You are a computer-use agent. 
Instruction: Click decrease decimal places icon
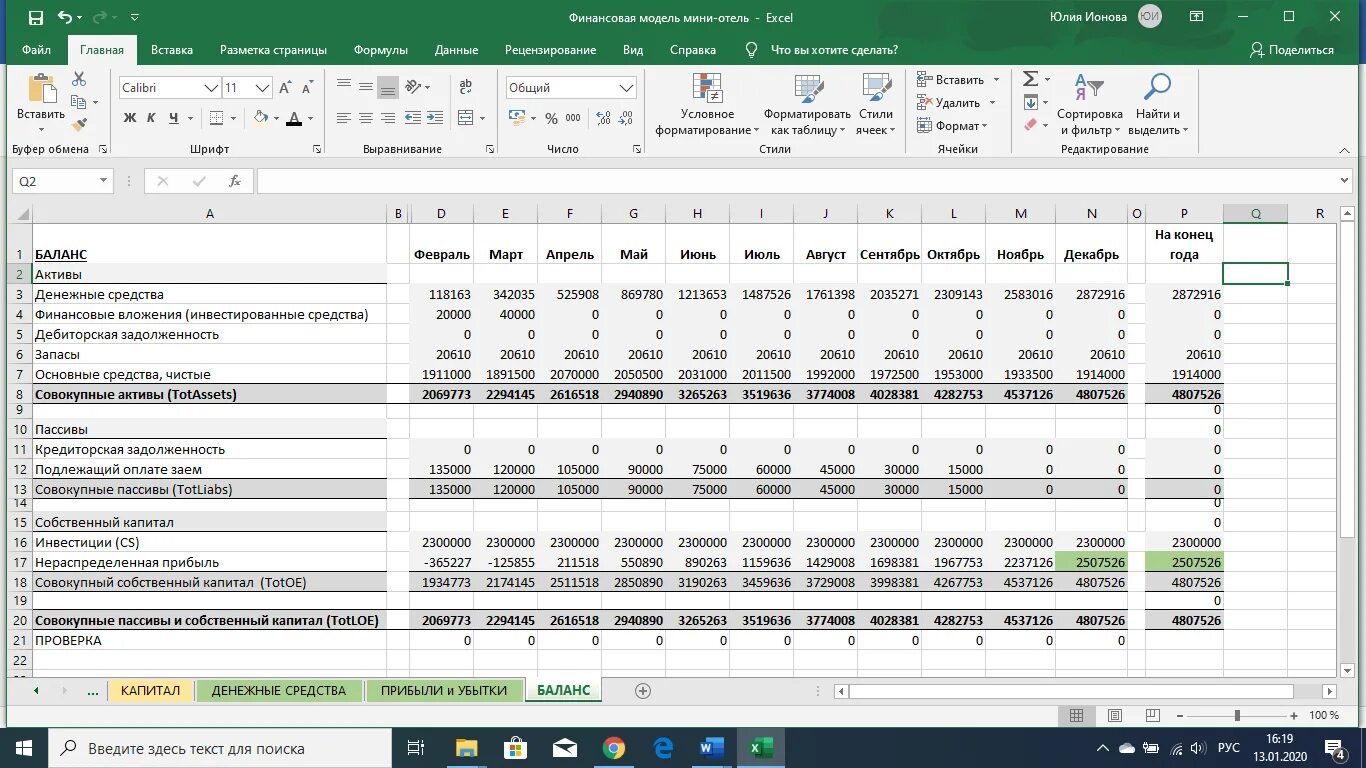[626, 118]
